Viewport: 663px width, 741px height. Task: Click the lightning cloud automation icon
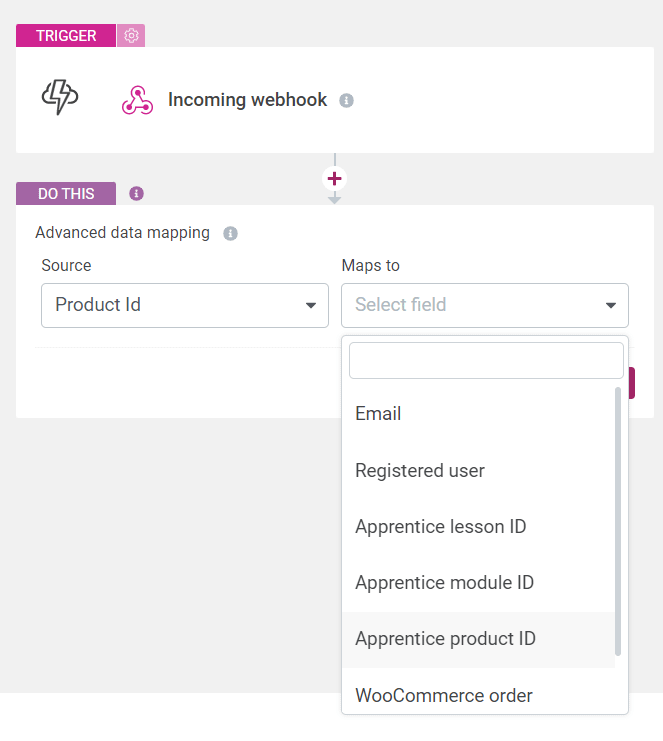click(x=60, y=97)
